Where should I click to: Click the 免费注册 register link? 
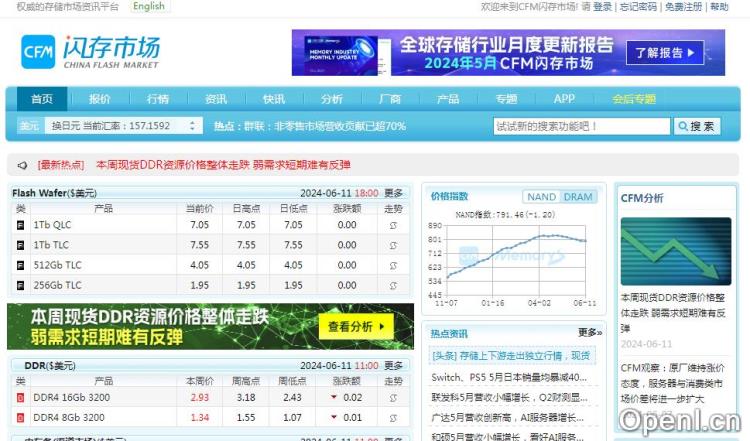[684, 7]
